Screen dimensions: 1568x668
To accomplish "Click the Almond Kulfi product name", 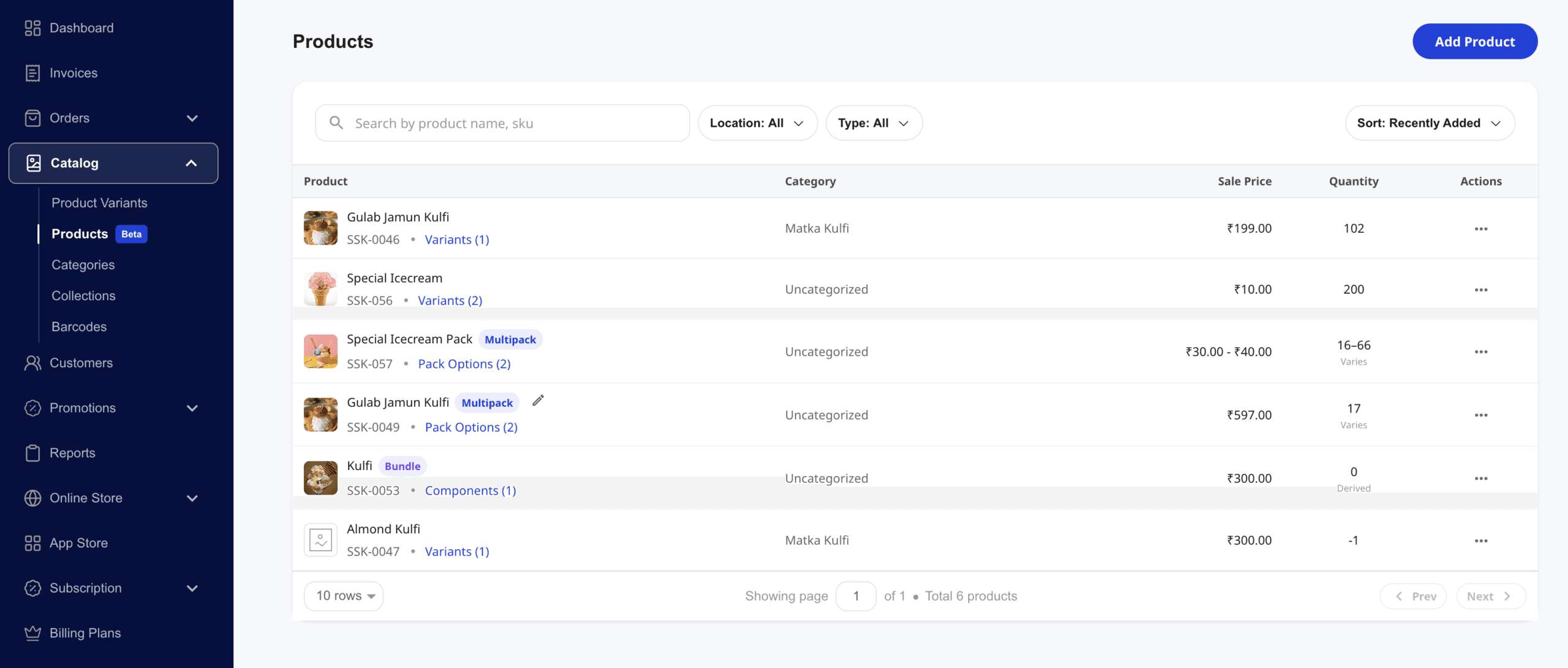I will coord(383,529).
